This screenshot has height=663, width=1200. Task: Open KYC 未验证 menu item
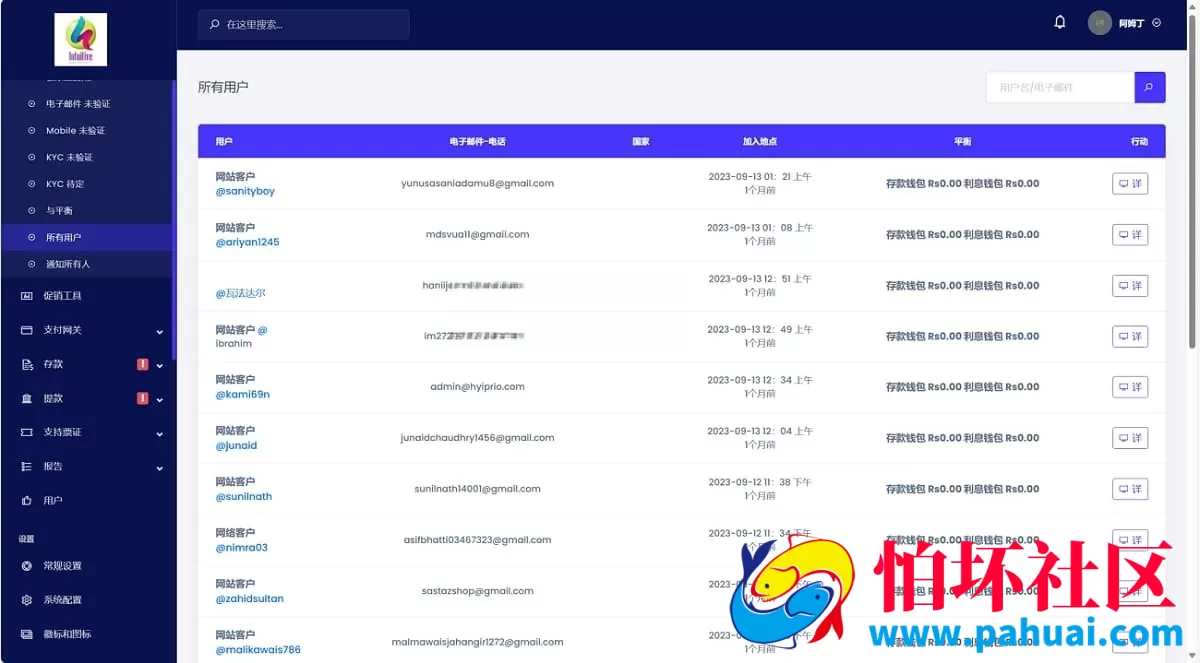tap(69, 157)
